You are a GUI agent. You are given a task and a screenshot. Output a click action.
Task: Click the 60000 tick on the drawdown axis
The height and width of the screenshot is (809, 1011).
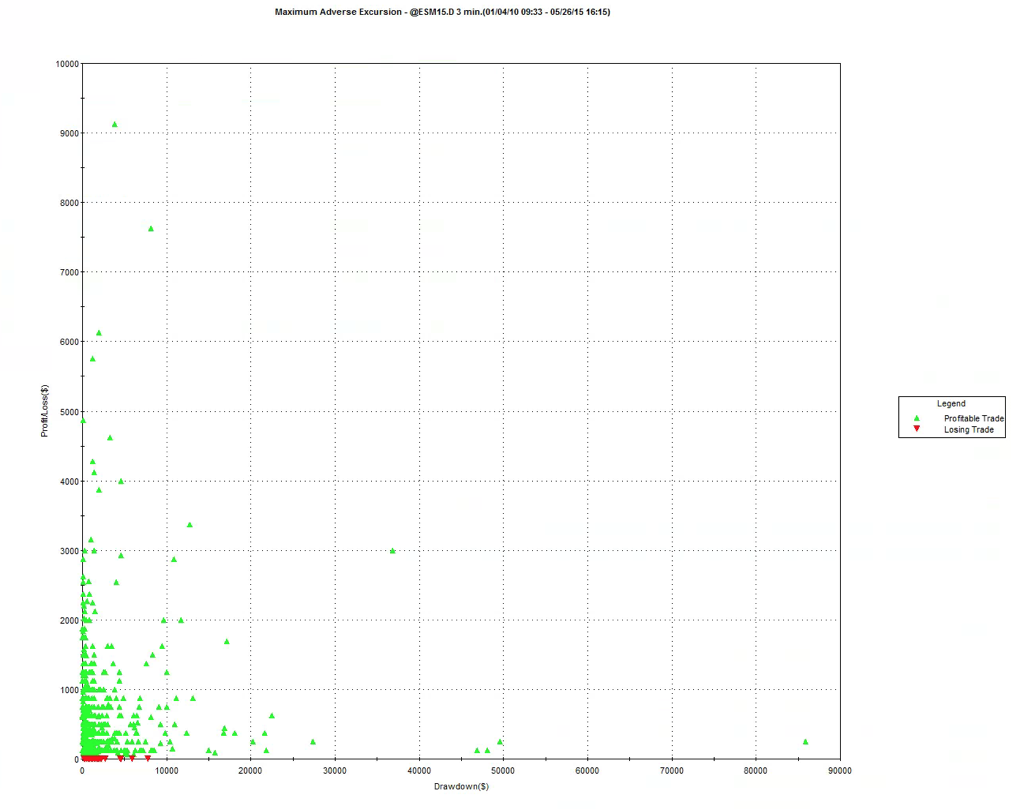[587, 770]
